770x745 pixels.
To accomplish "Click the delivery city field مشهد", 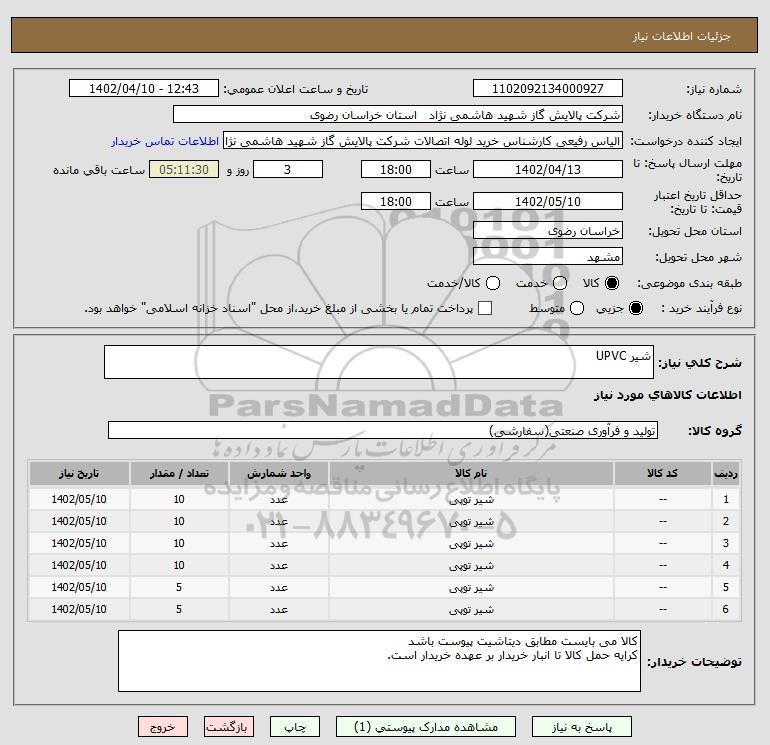I will click(548, 257).
